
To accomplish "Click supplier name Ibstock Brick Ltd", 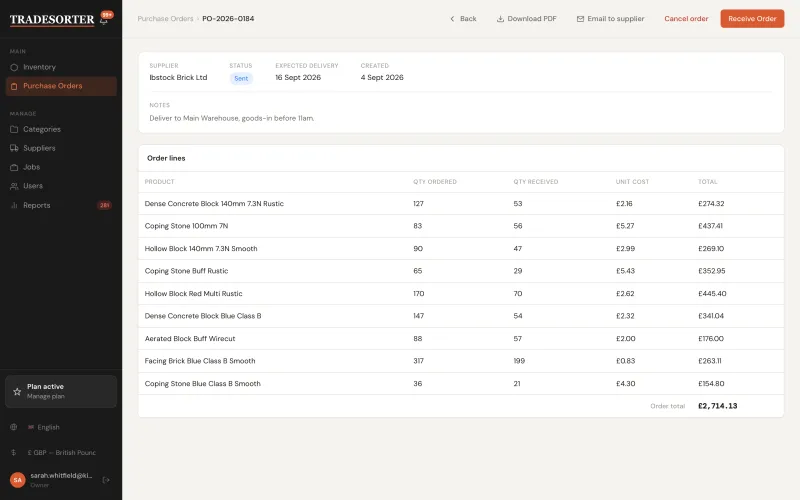I will tap(178, 78).
